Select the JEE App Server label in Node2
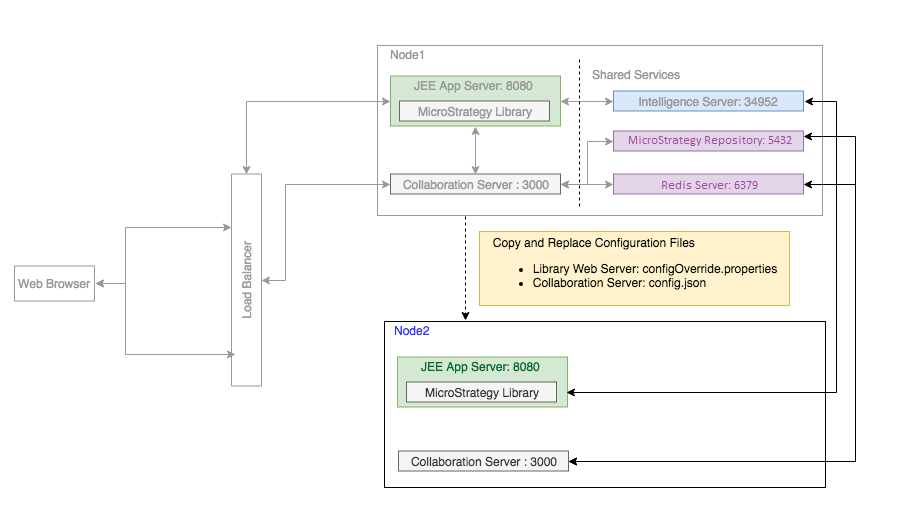922x510 pixels. coord(480,367)
